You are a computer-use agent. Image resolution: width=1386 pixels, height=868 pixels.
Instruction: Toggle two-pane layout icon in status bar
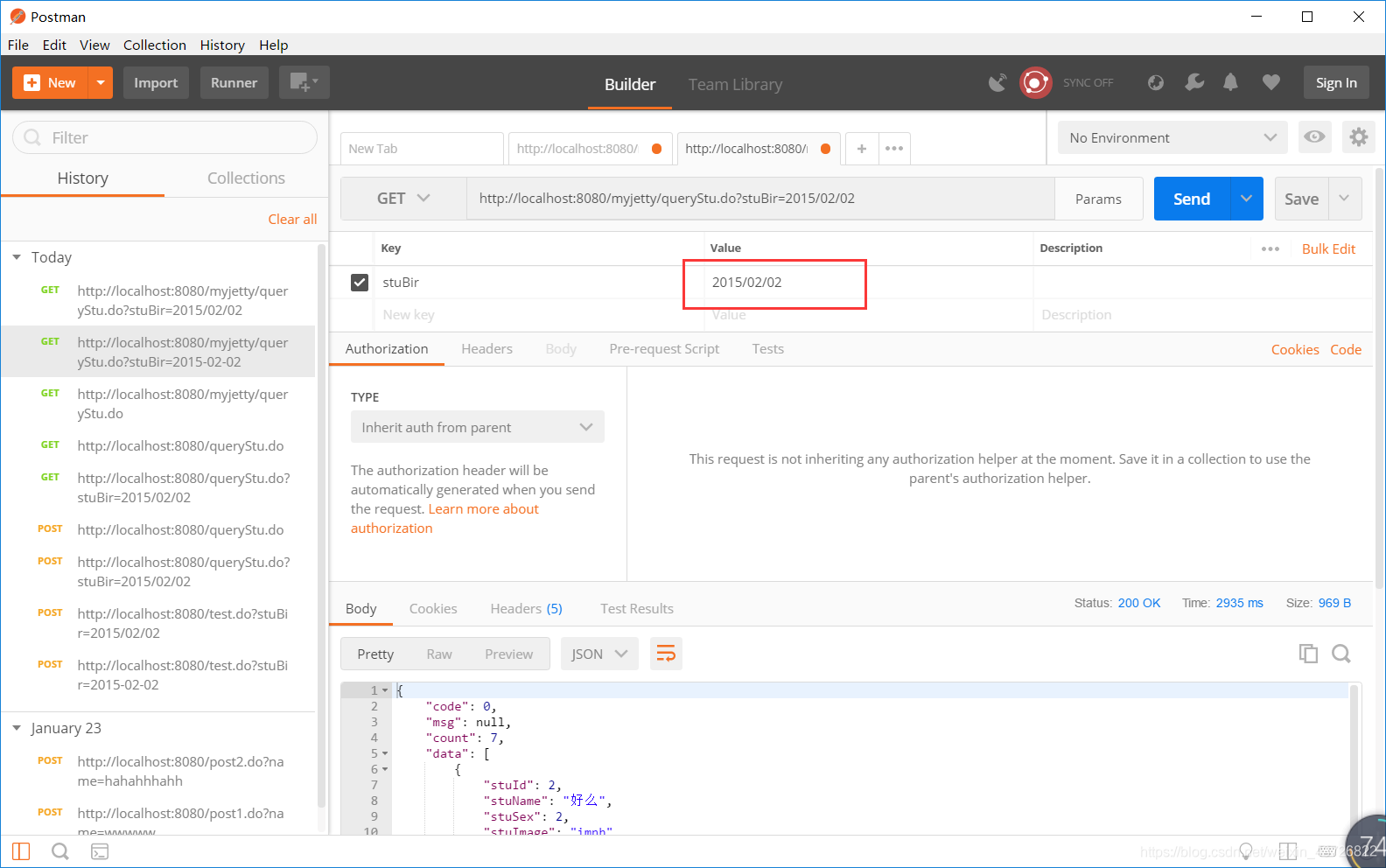tap(1287, 851)
